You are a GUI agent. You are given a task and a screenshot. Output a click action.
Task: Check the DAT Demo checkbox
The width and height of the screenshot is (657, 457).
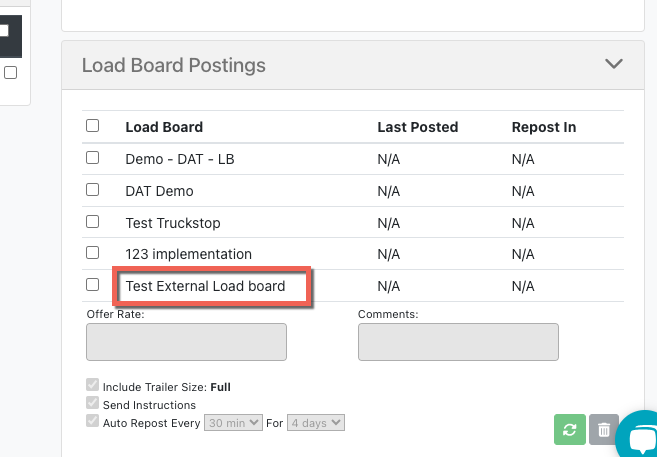[93, 190]
